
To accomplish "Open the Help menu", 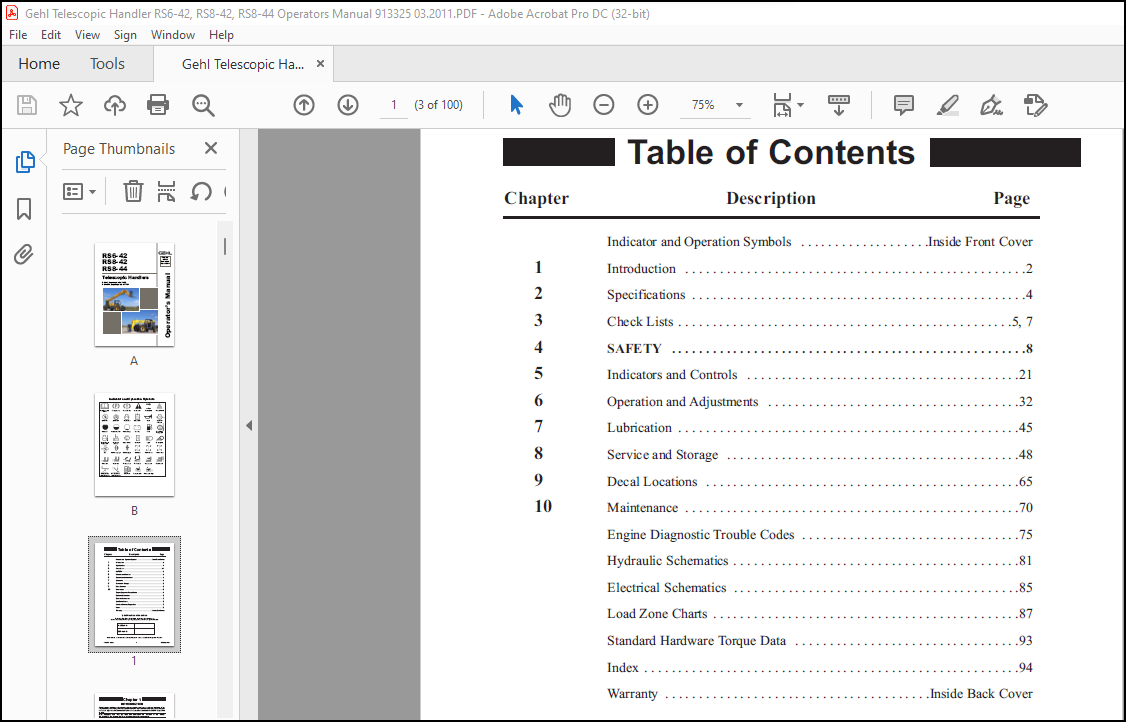I will point(221,34).
